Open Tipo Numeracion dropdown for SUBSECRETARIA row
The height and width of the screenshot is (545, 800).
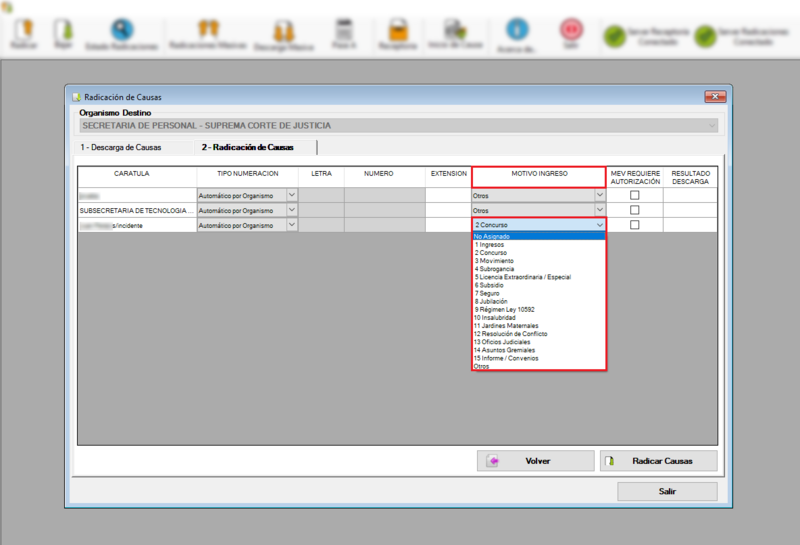tap(292, 210)
